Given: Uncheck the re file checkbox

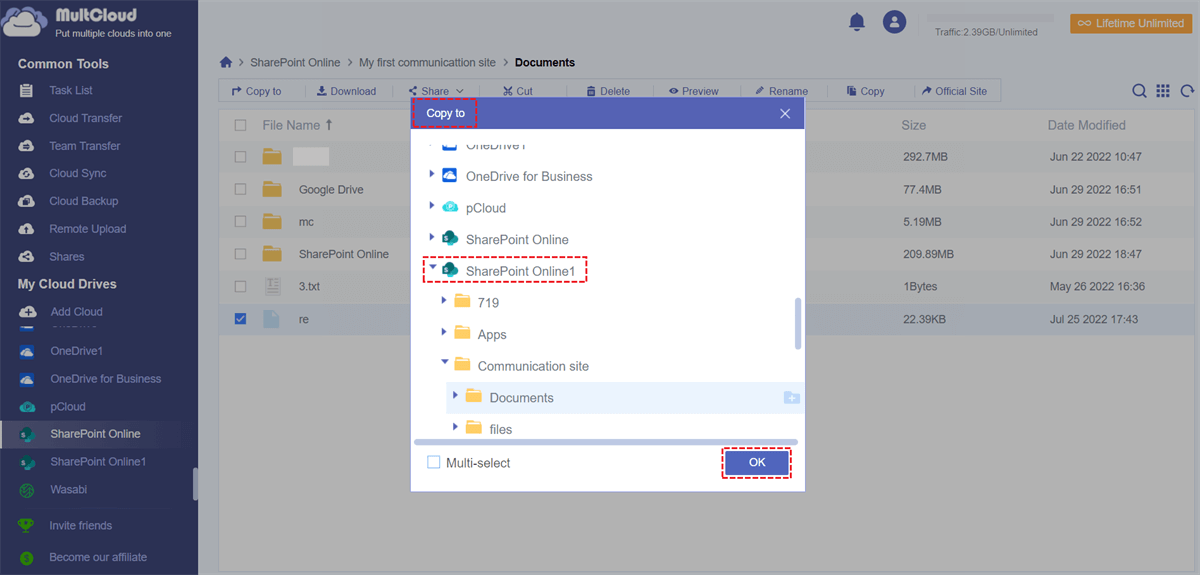Looking at the screenshot, I should (x=240, y=319).
